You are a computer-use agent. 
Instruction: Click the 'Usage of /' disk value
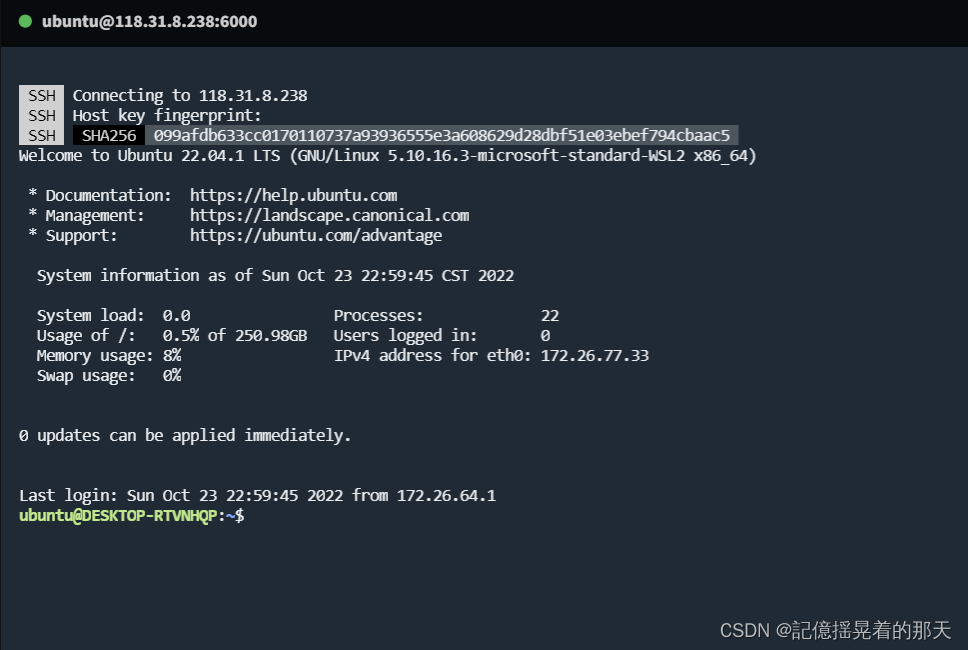(x=235, y=336)
